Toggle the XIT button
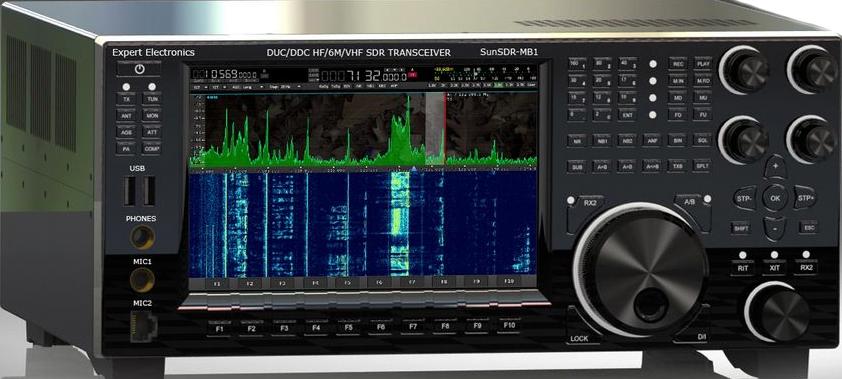842x379 pixels. 774,268
